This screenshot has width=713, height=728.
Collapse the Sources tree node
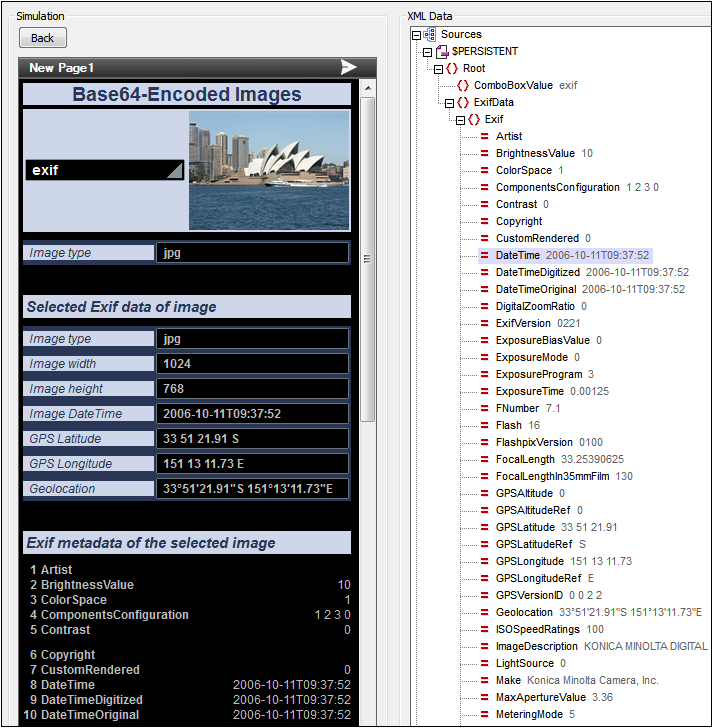[417, 34]
